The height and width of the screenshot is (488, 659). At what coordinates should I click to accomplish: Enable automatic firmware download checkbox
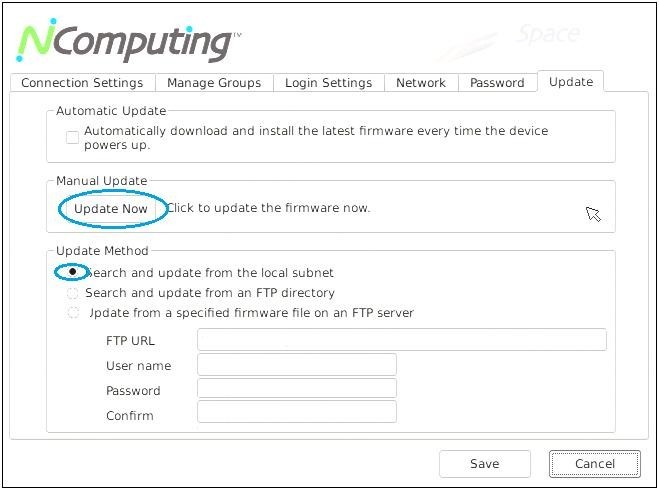click(x=72, y=137)
